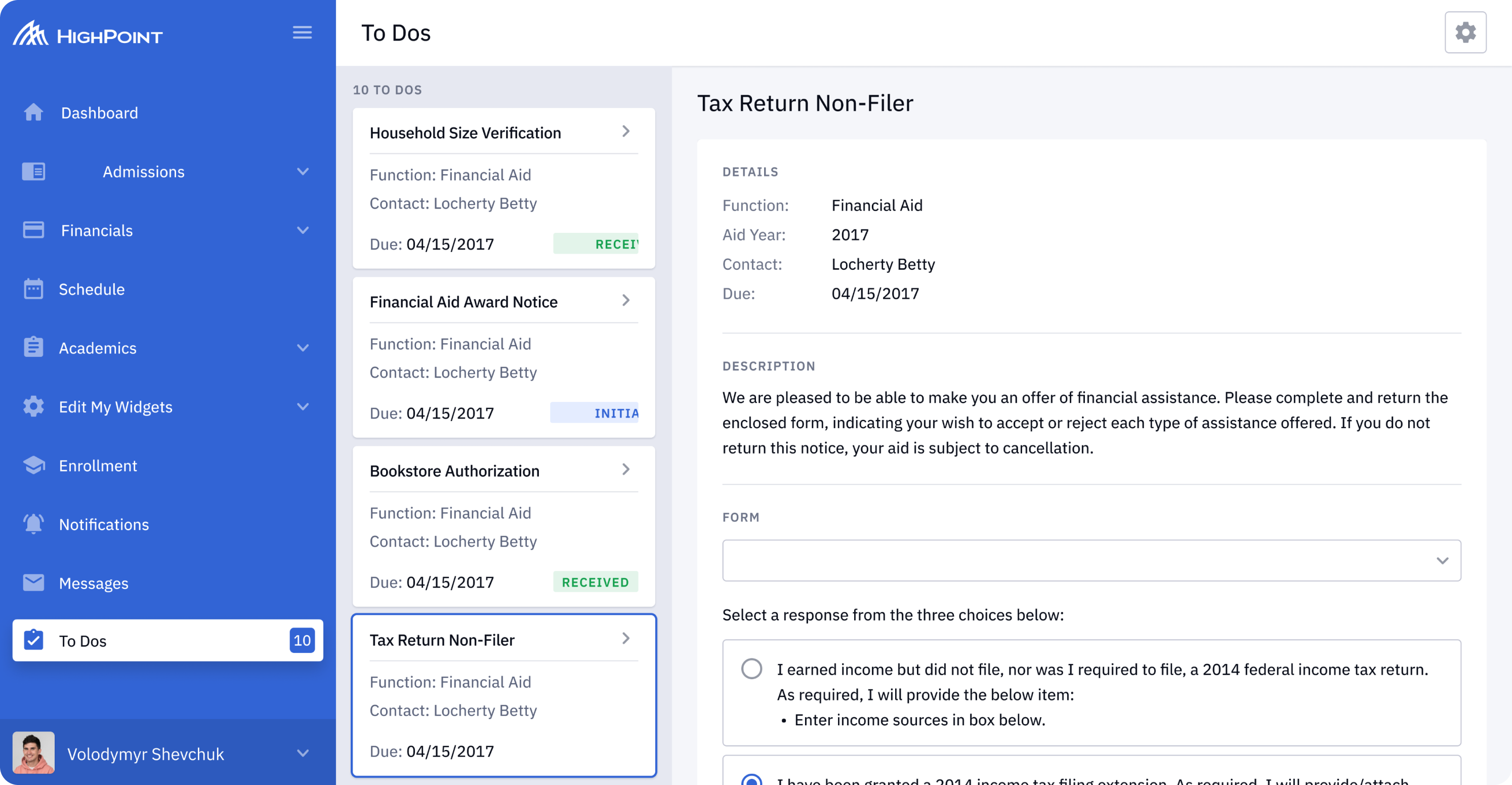Open the Dashboard from sidebar
Screen dimensions: 1512x785
click(99, 113)
